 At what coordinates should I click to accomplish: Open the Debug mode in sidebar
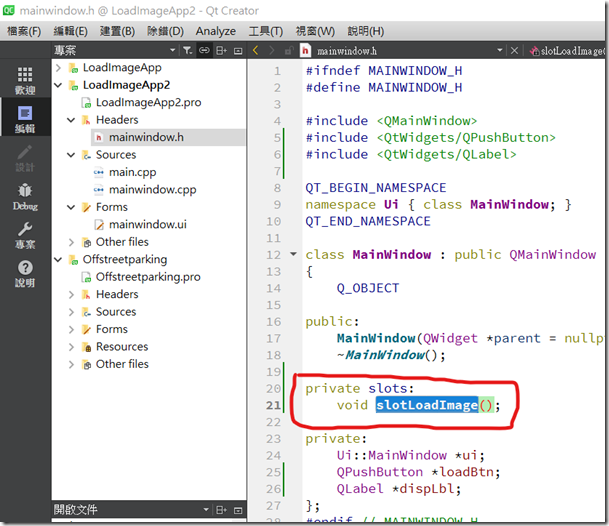(x=25, y=195)
